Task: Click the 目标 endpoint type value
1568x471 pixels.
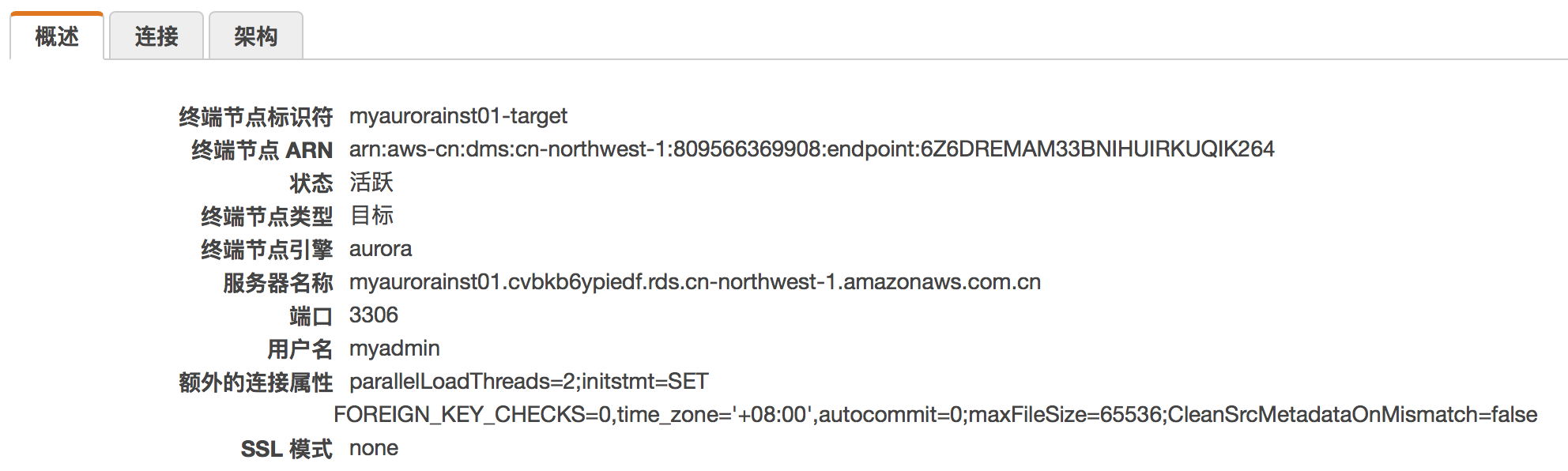Action: [x=371, y=216]
